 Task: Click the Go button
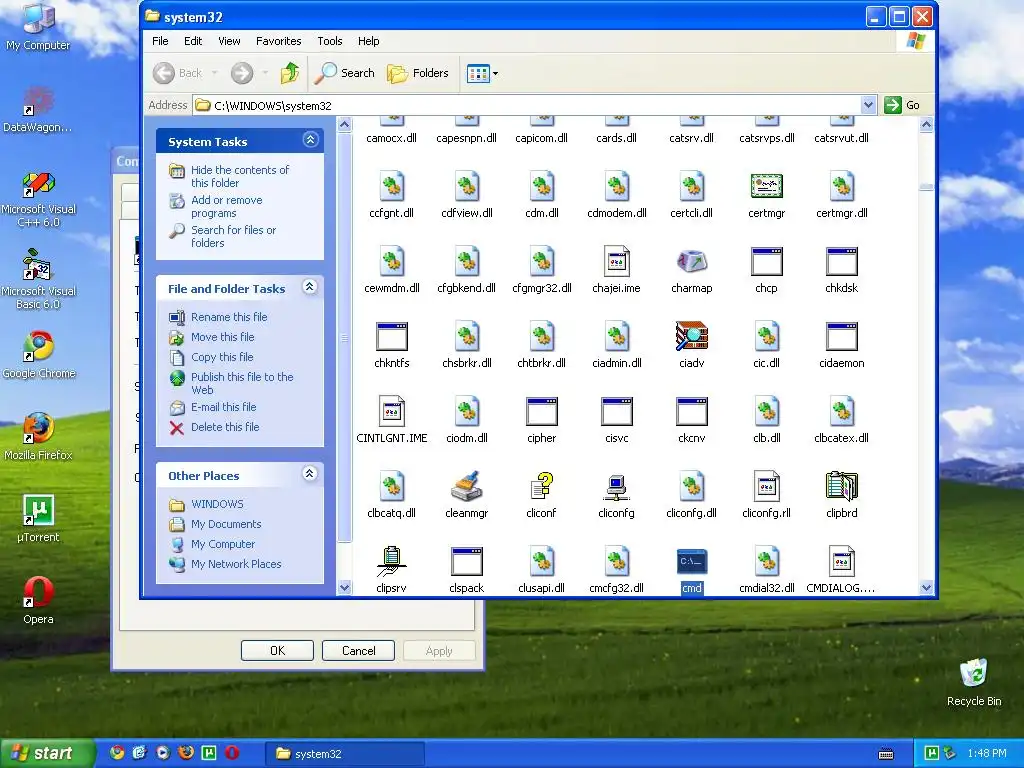coord(903,105)
